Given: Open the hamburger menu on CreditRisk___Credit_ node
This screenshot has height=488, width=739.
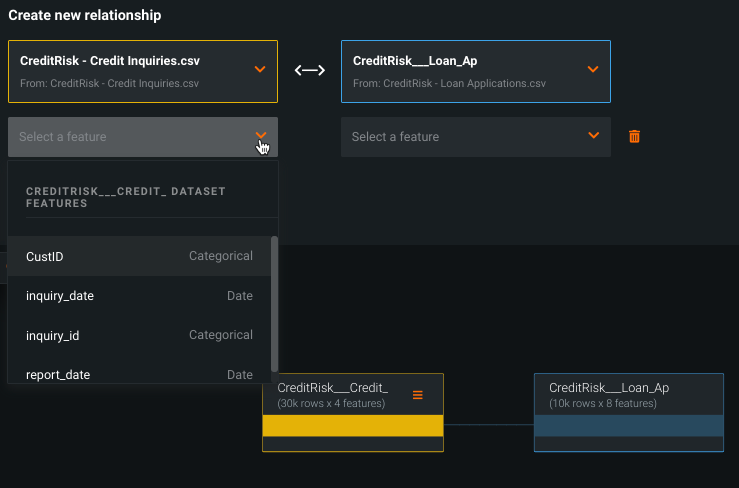Looking at the screenshot, I should point(418,395).
